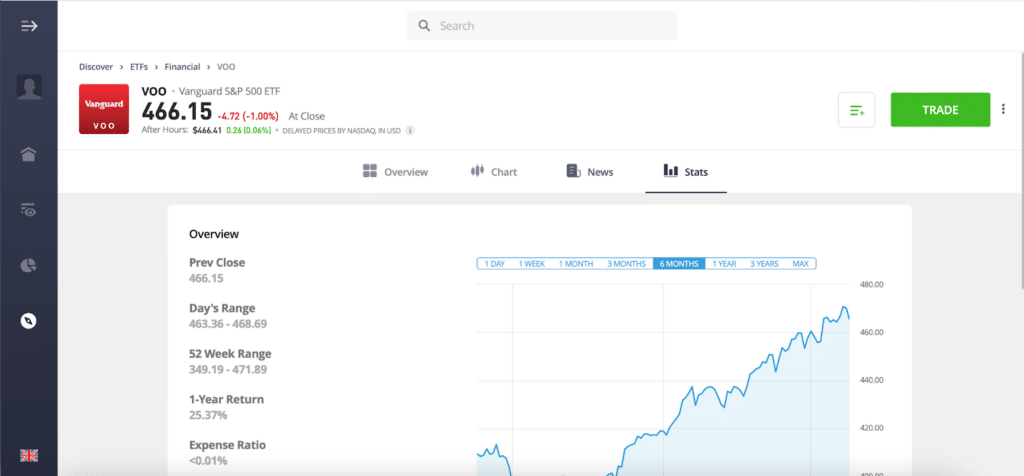This screenshot has height=476, width=1024.
Task: Click VOO in breadcrumb
Action: pyautogui.click(x=226, y=67)
